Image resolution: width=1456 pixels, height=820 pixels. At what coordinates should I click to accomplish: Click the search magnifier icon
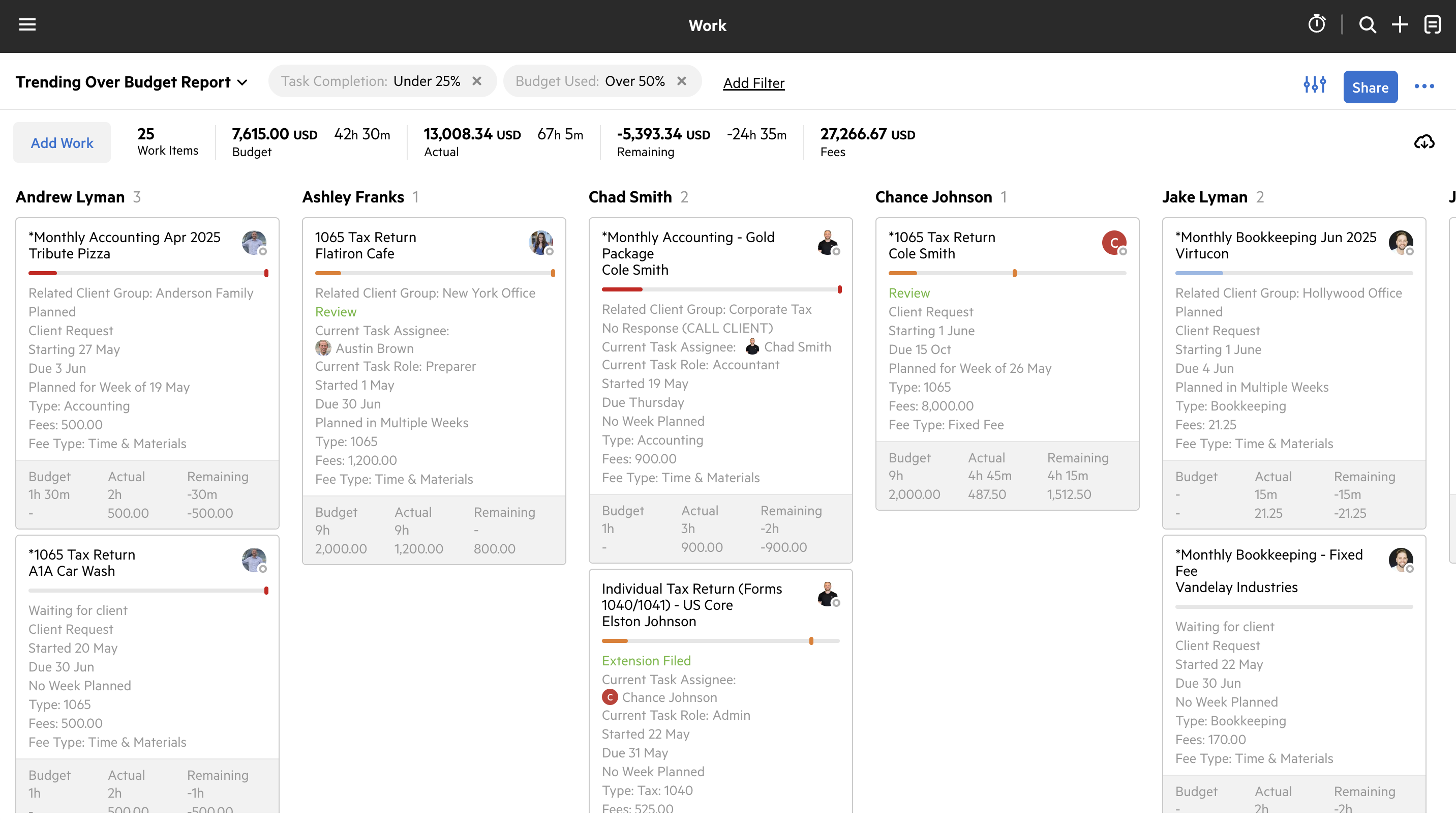tap(1367, 25)
